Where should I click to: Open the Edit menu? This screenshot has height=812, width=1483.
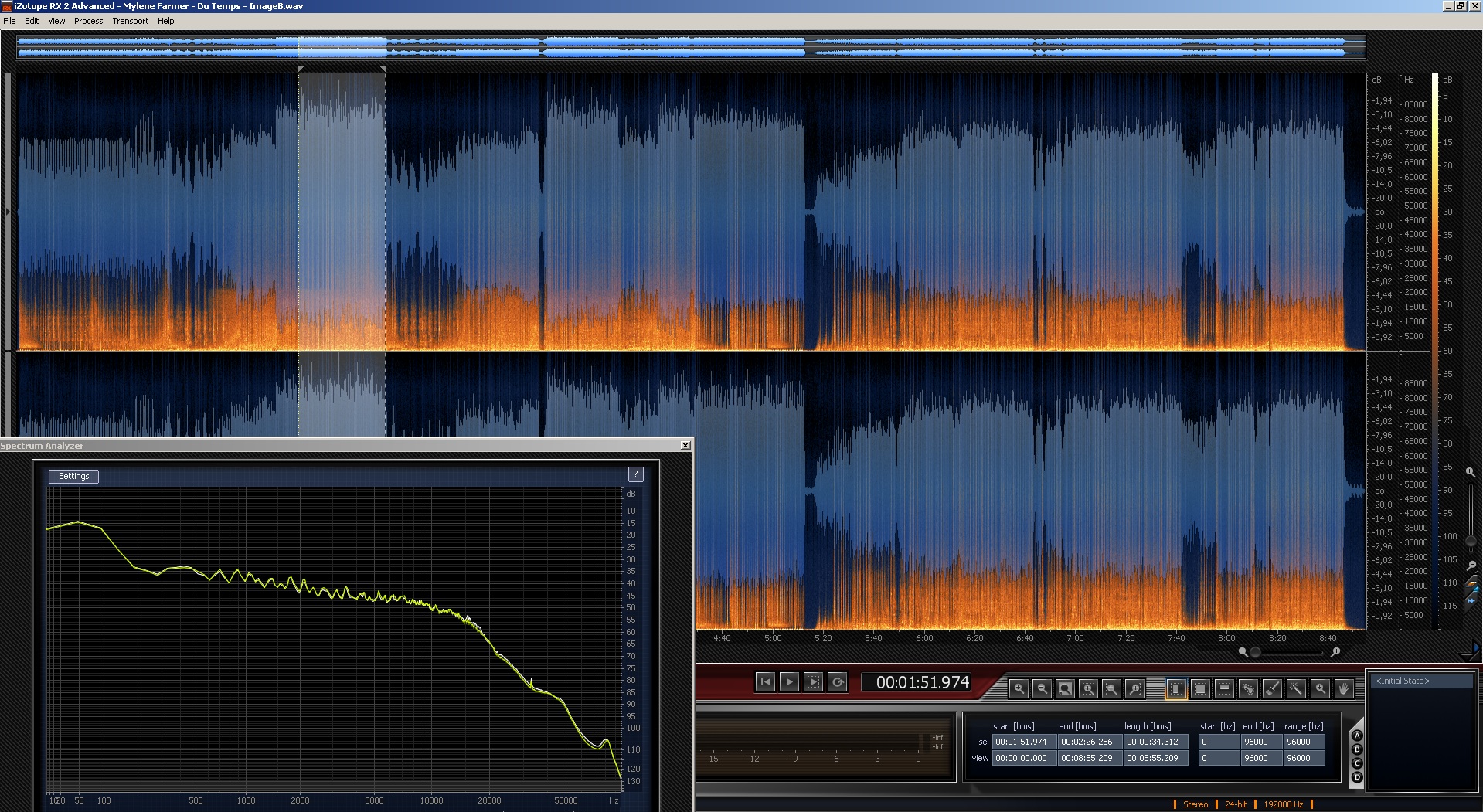32,21
